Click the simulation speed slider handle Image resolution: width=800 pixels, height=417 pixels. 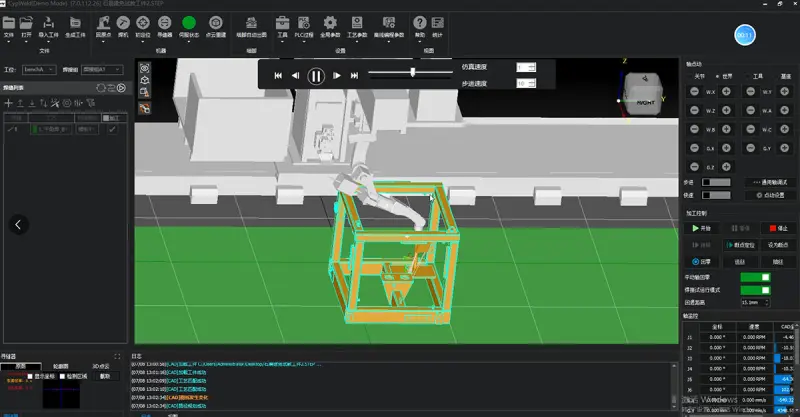point(413,73)
